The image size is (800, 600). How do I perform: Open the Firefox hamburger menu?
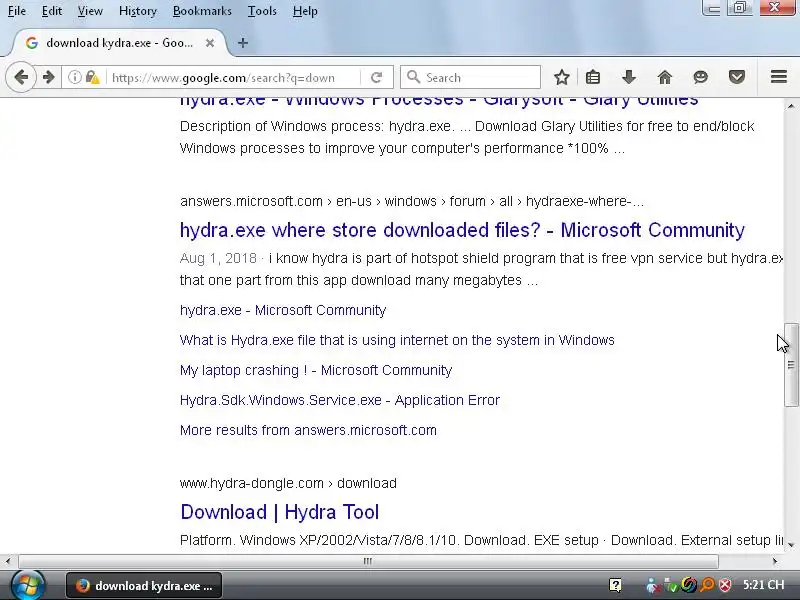click(x=779, y=77)
